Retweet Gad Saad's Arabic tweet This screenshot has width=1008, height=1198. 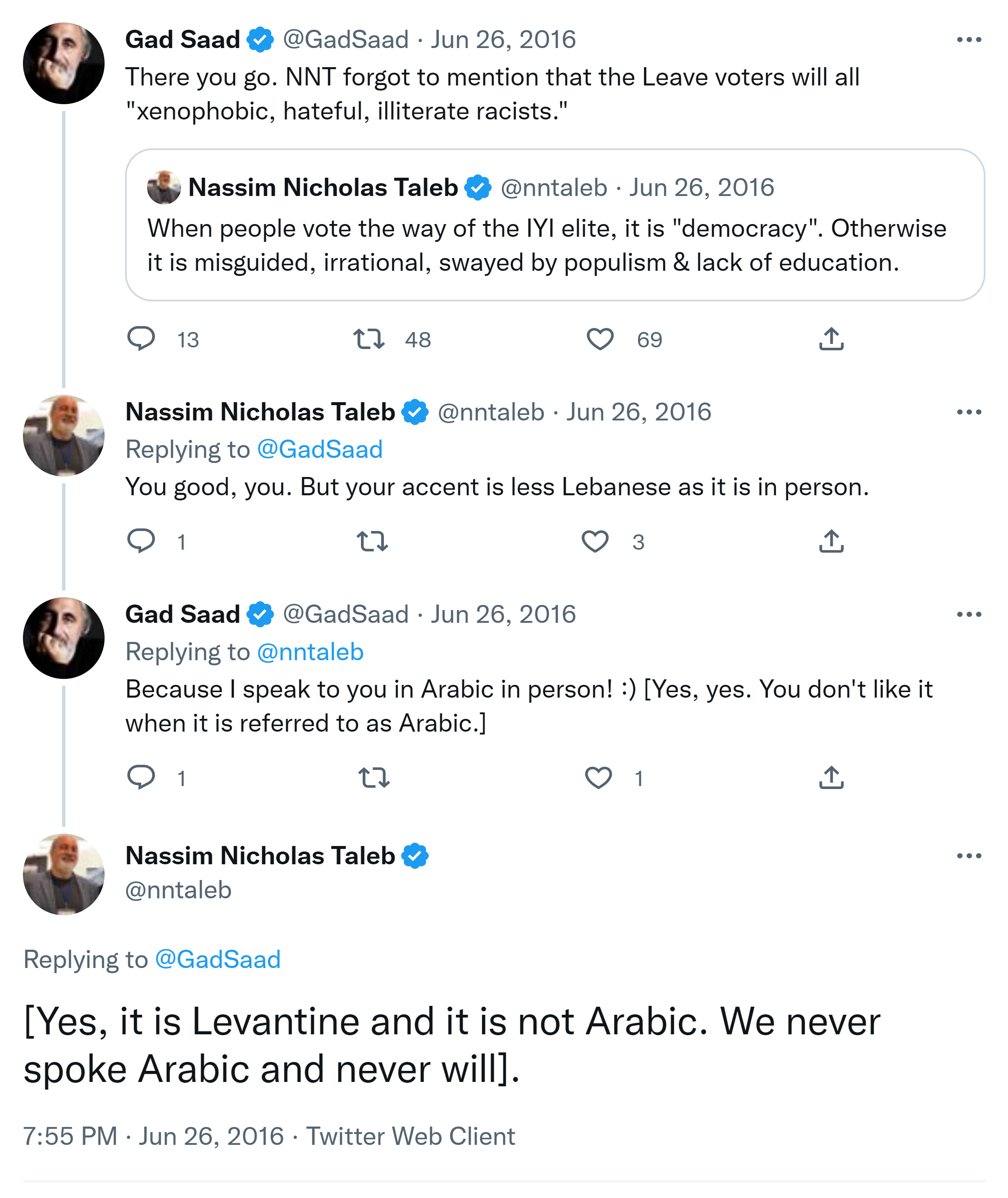click(x=374, y=778)
